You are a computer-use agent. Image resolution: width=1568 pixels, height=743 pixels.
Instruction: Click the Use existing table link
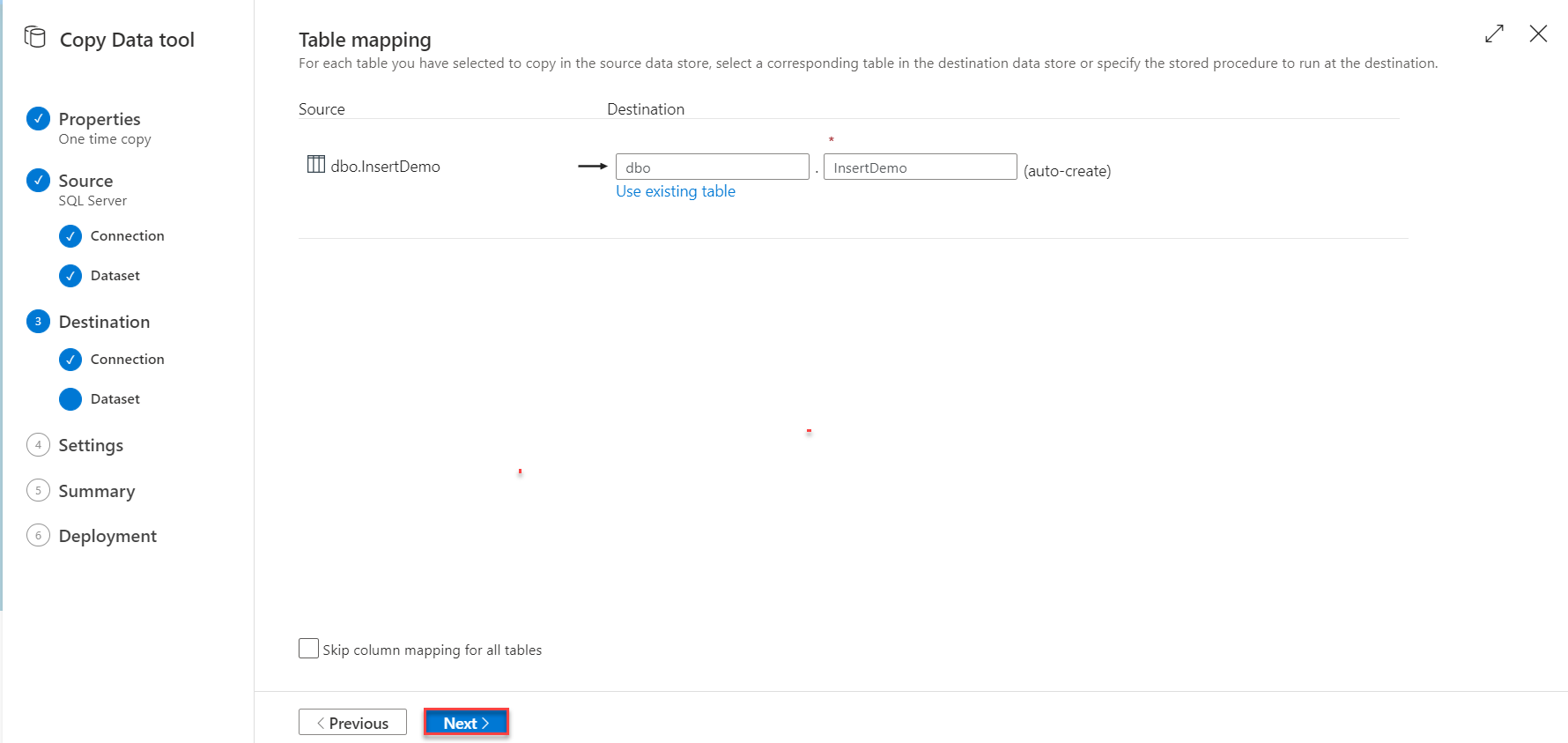(675, 191)
